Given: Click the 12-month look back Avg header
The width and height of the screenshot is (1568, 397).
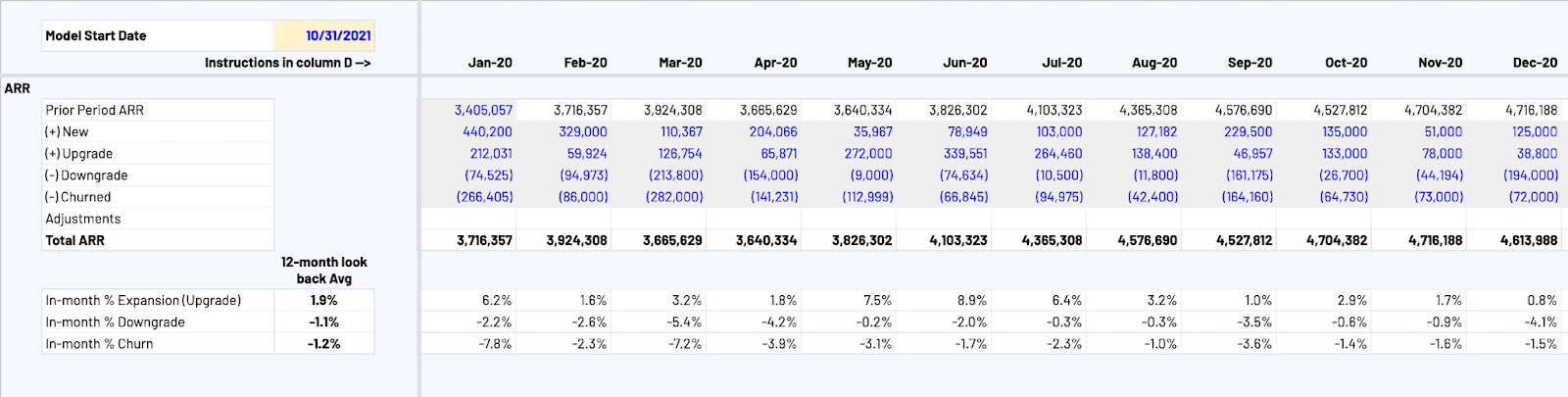Looking at the screenshot, I should [x=324, y=271].
